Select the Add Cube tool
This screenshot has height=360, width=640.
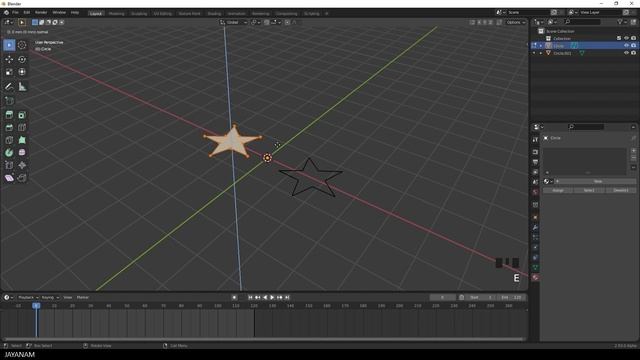point(9,100)
